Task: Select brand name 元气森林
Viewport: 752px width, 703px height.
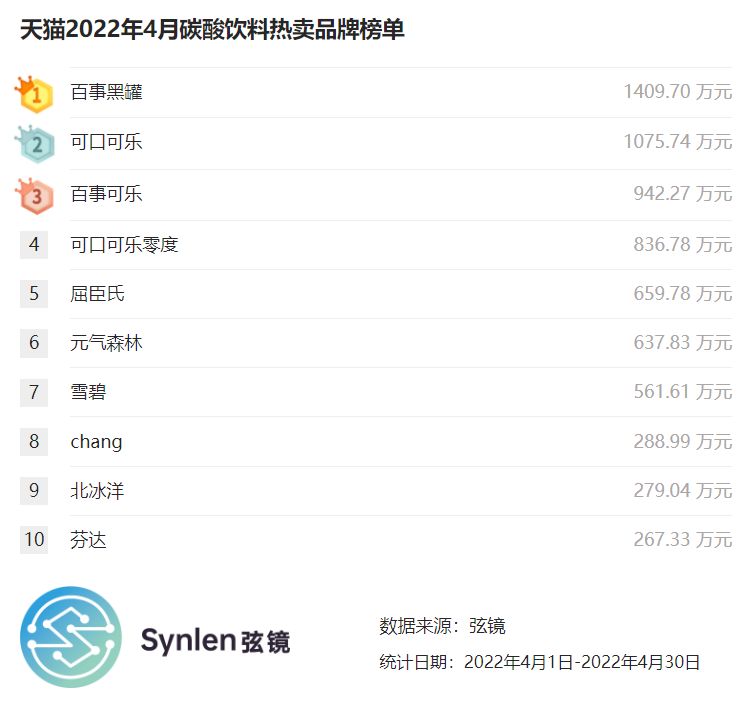Action: (x=106, y=343)
